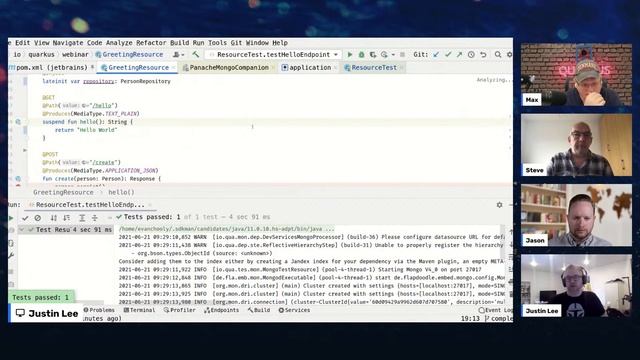Update project via Git blue arrow
Screen dimensions: 640x360
[x=436, y=54]
